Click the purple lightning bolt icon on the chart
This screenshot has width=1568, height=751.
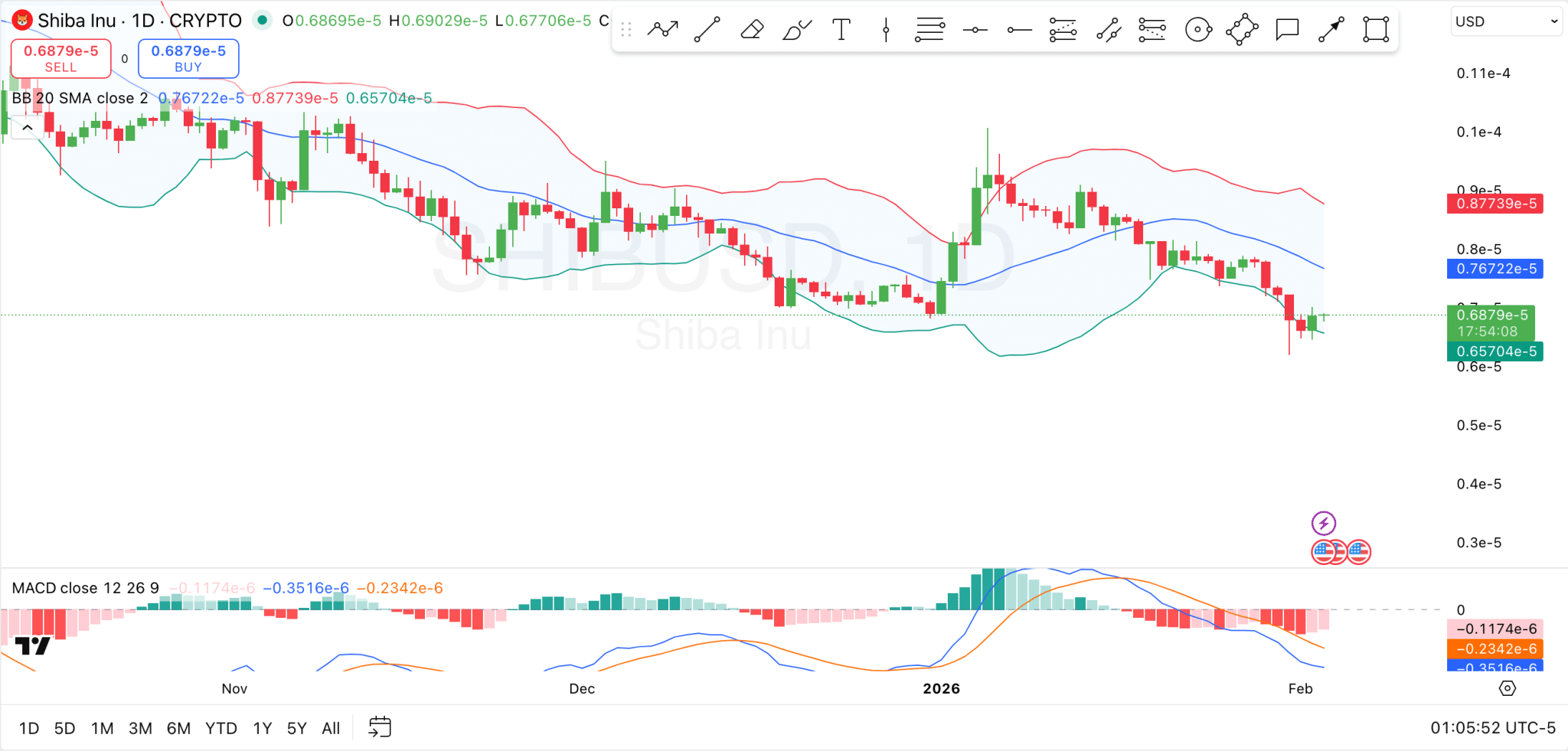point(1325,523)
